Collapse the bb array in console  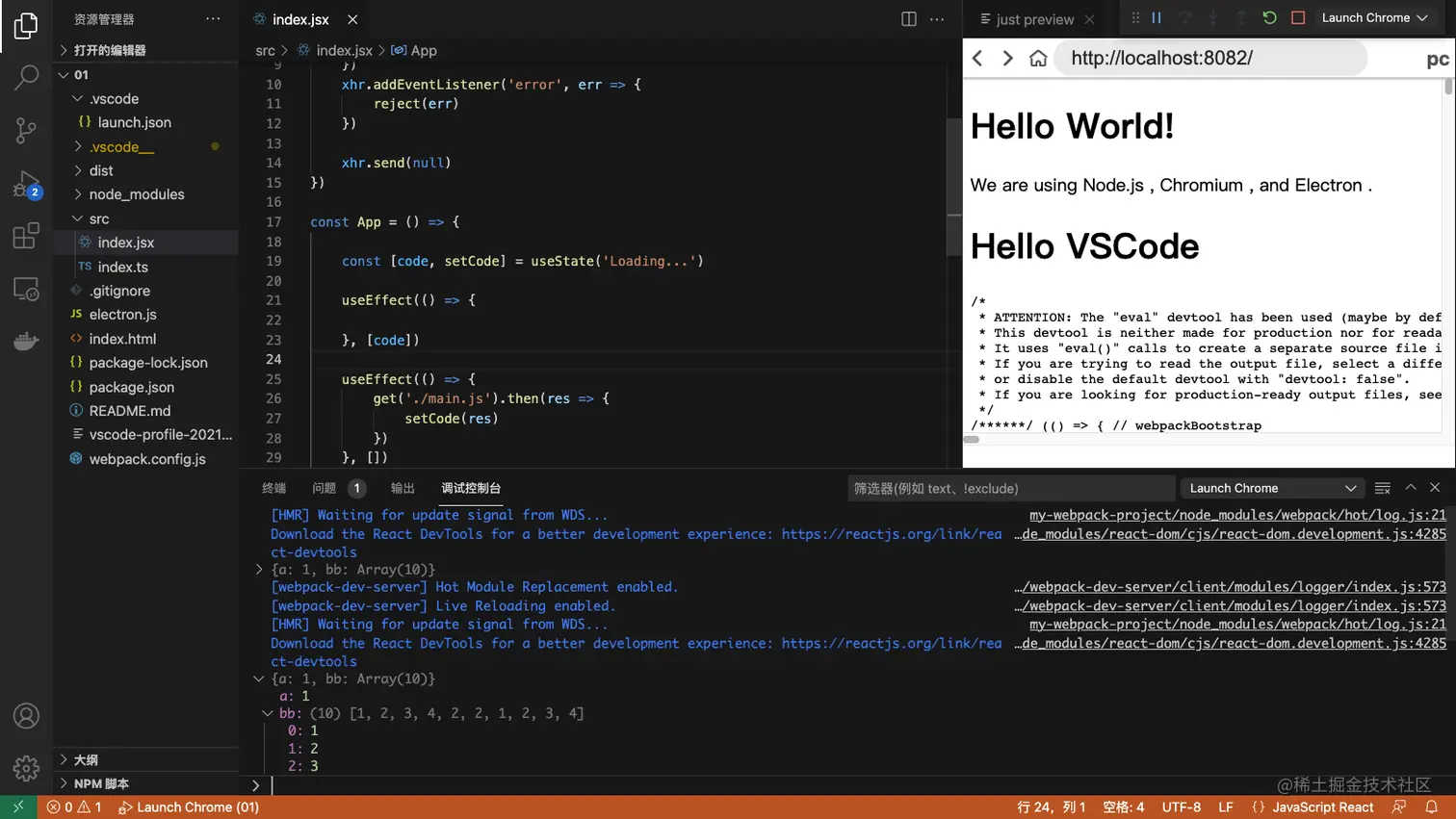[268, 713]
